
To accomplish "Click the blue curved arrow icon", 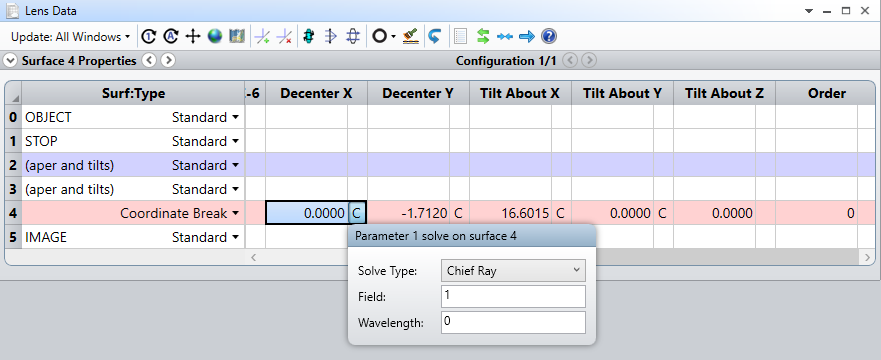I will coord(434,37).
